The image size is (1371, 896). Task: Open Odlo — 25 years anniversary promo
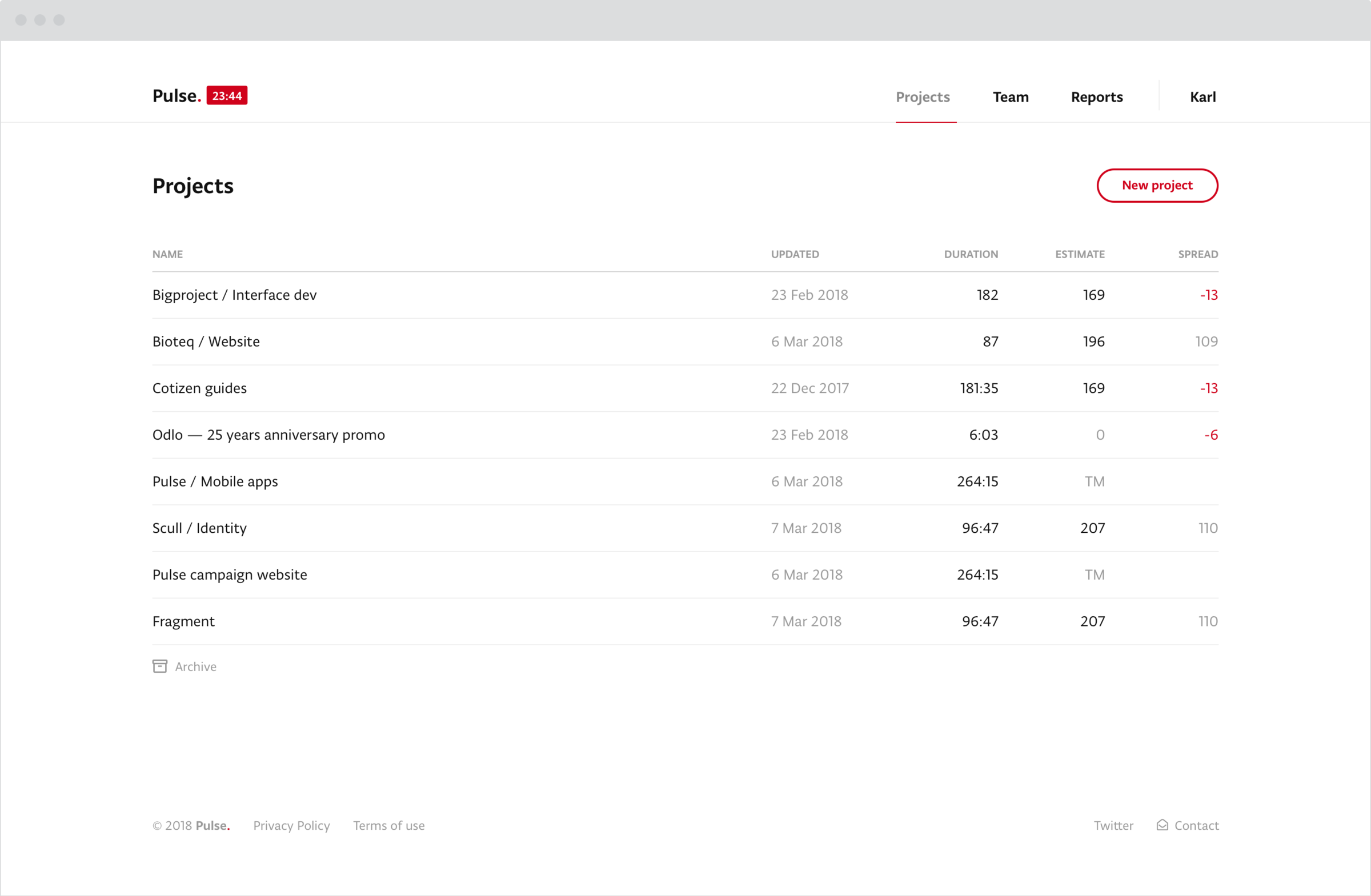coord(268,435)
